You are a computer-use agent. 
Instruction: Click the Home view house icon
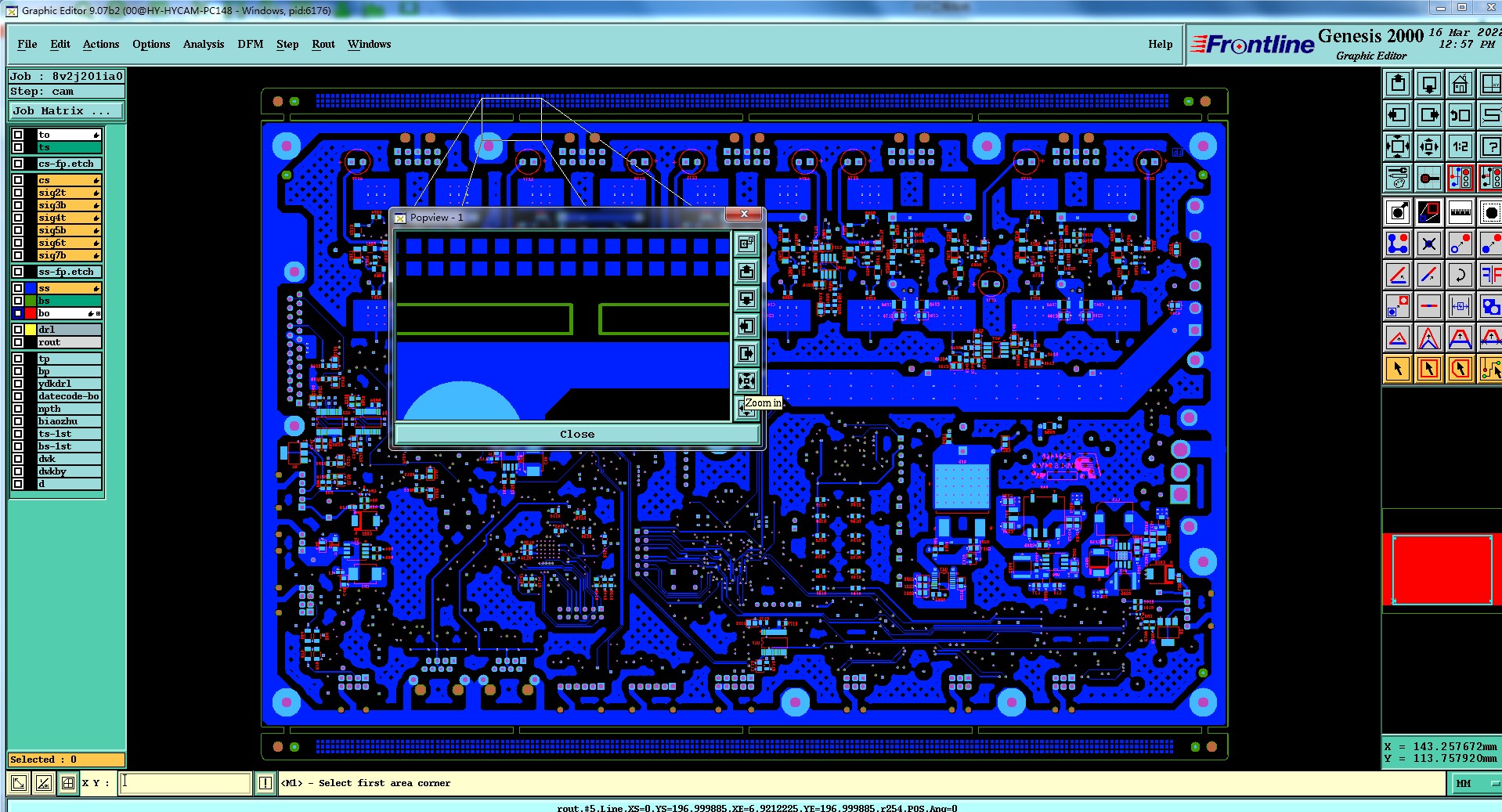[1460, 83]
